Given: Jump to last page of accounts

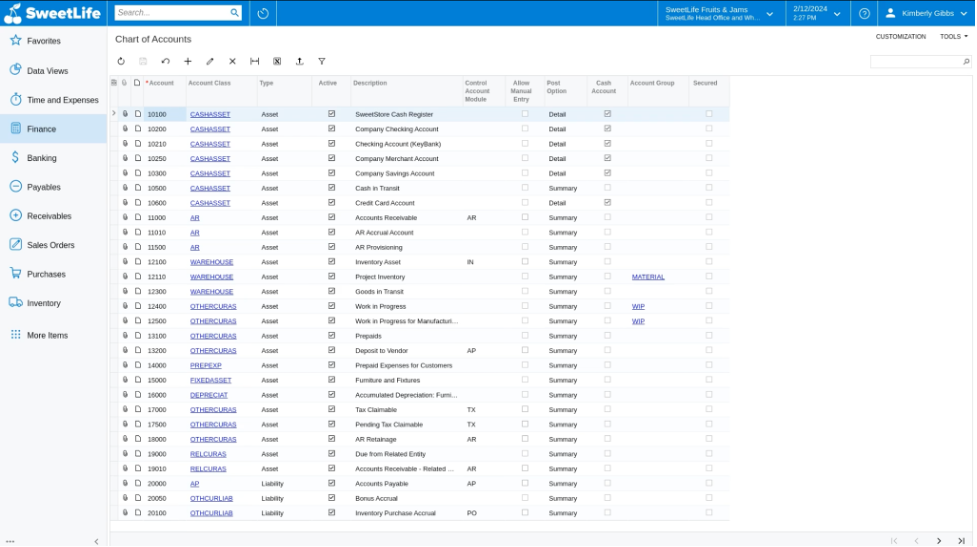Looking at the screenshot, I should pos(961,541).
